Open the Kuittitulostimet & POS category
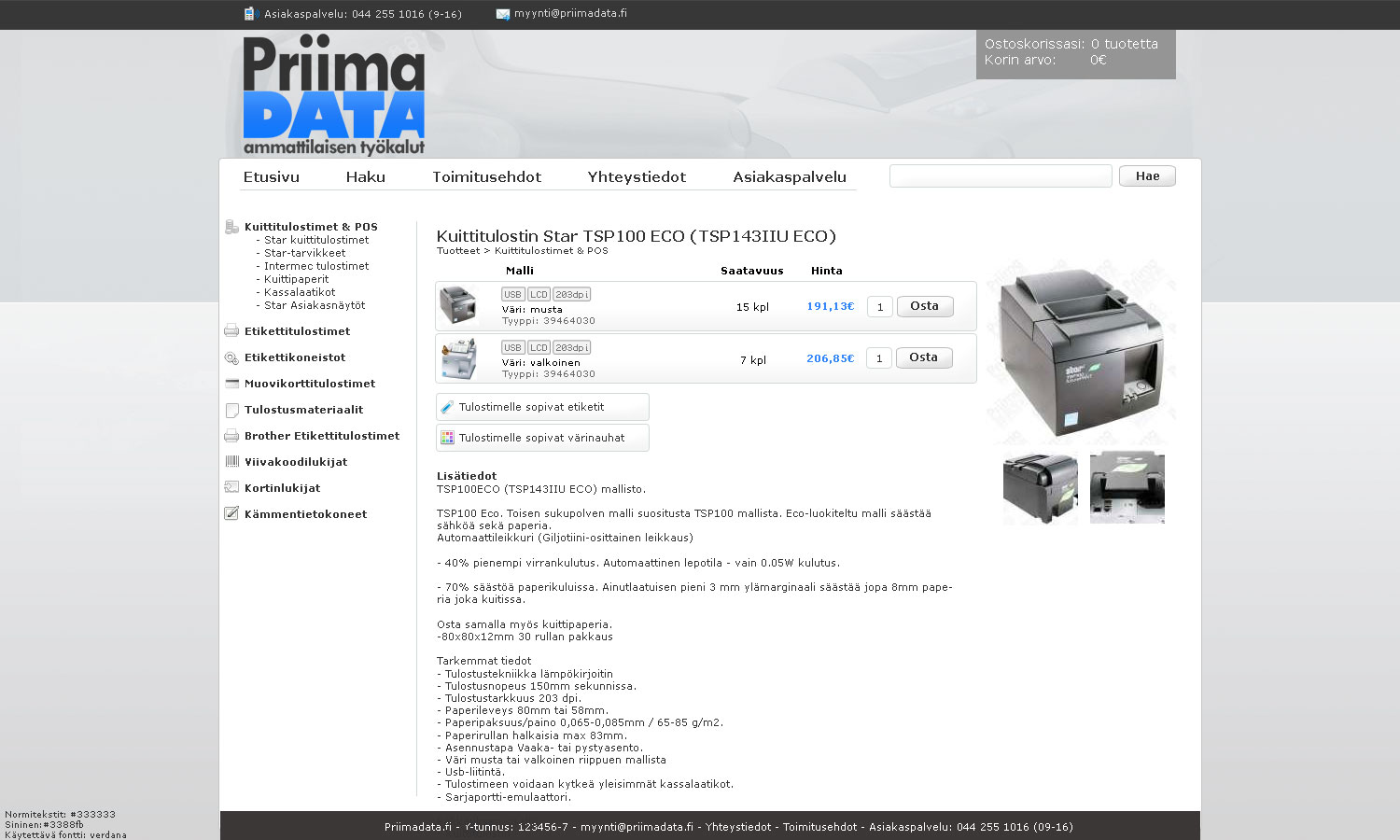This screenshot has width=1400, height=840. (x=311, y=227)
